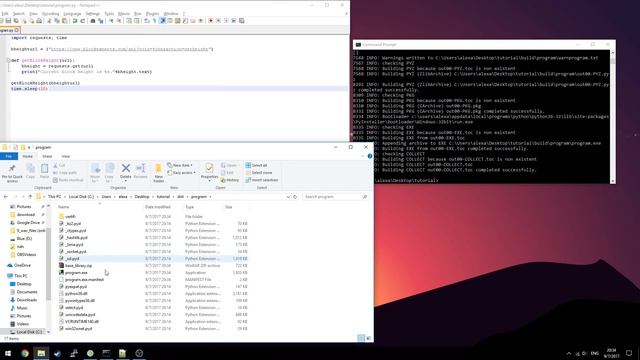
Task: Click the Up arrow in Explorer navigation
Action: coord(30,197)
